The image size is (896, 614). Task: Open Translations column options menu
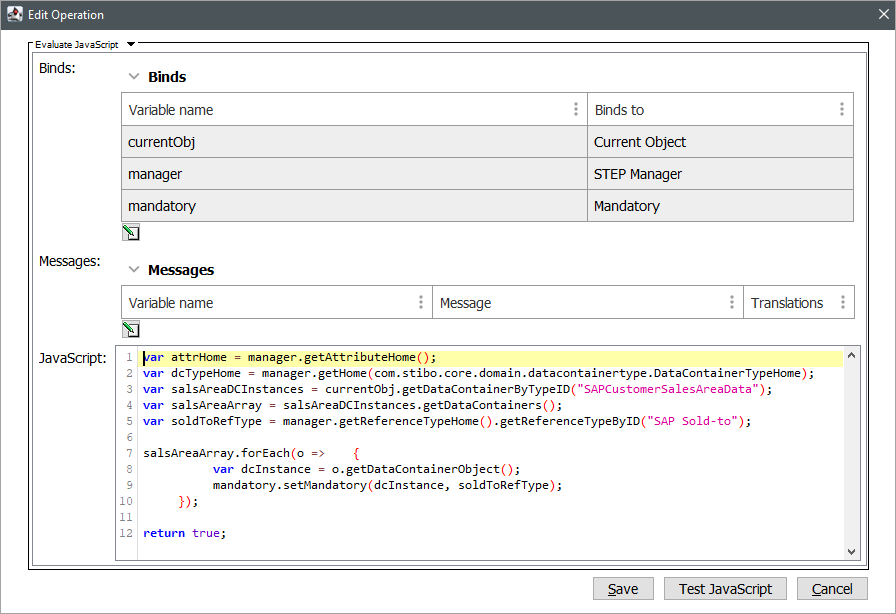[x=842, y=303]
